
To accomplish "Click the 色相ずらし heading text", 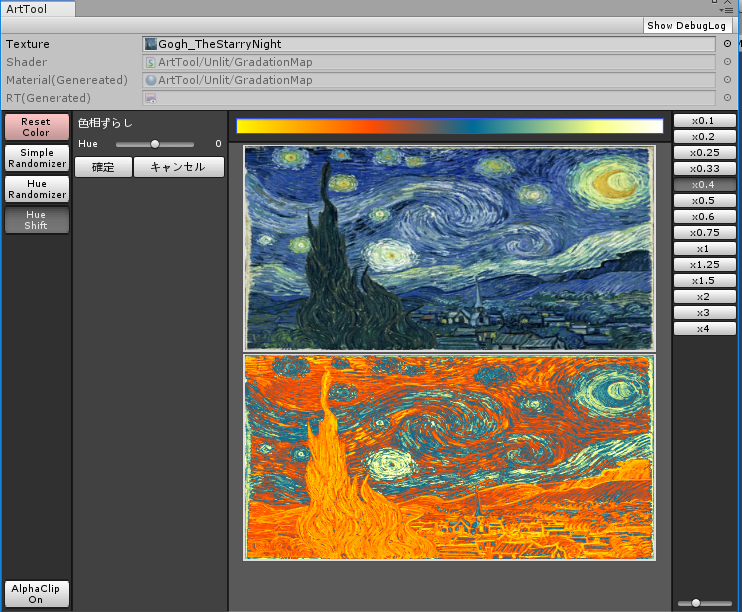I will (x=105, y=123).
